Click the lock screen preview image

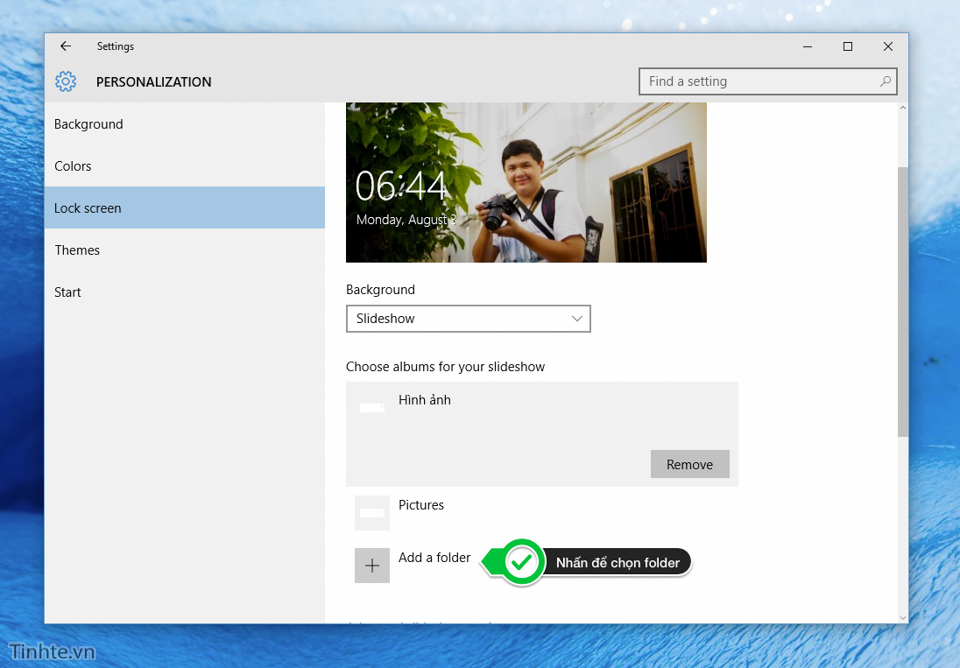pyautogui.click(x=526, y=182)
